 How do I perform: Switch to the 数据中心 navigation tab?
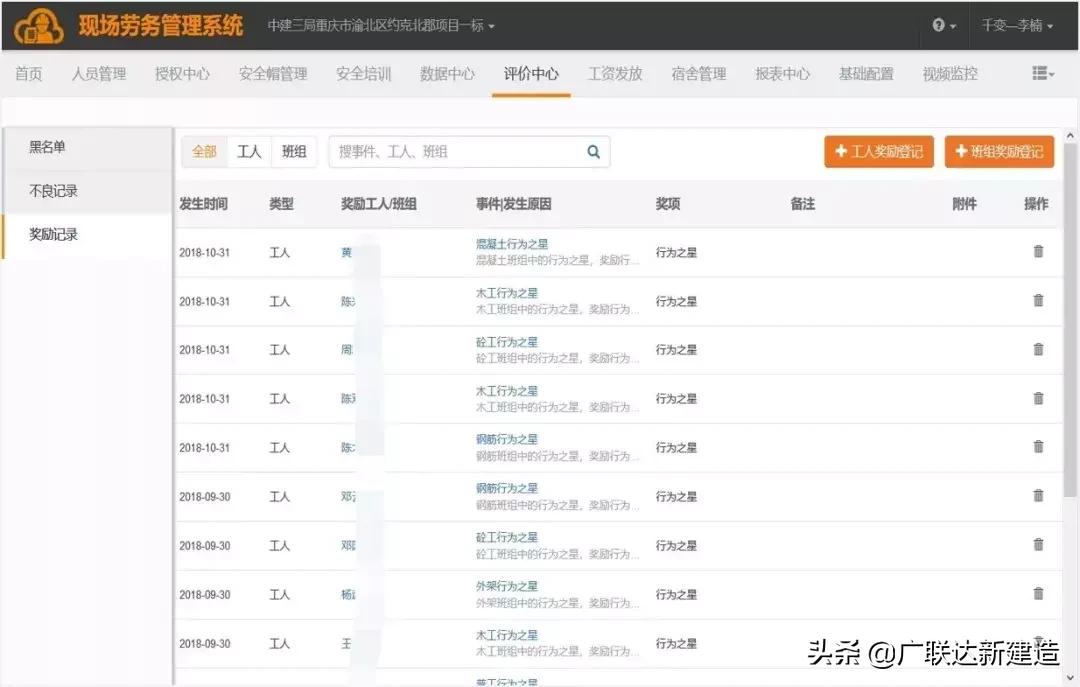(447, 73)
